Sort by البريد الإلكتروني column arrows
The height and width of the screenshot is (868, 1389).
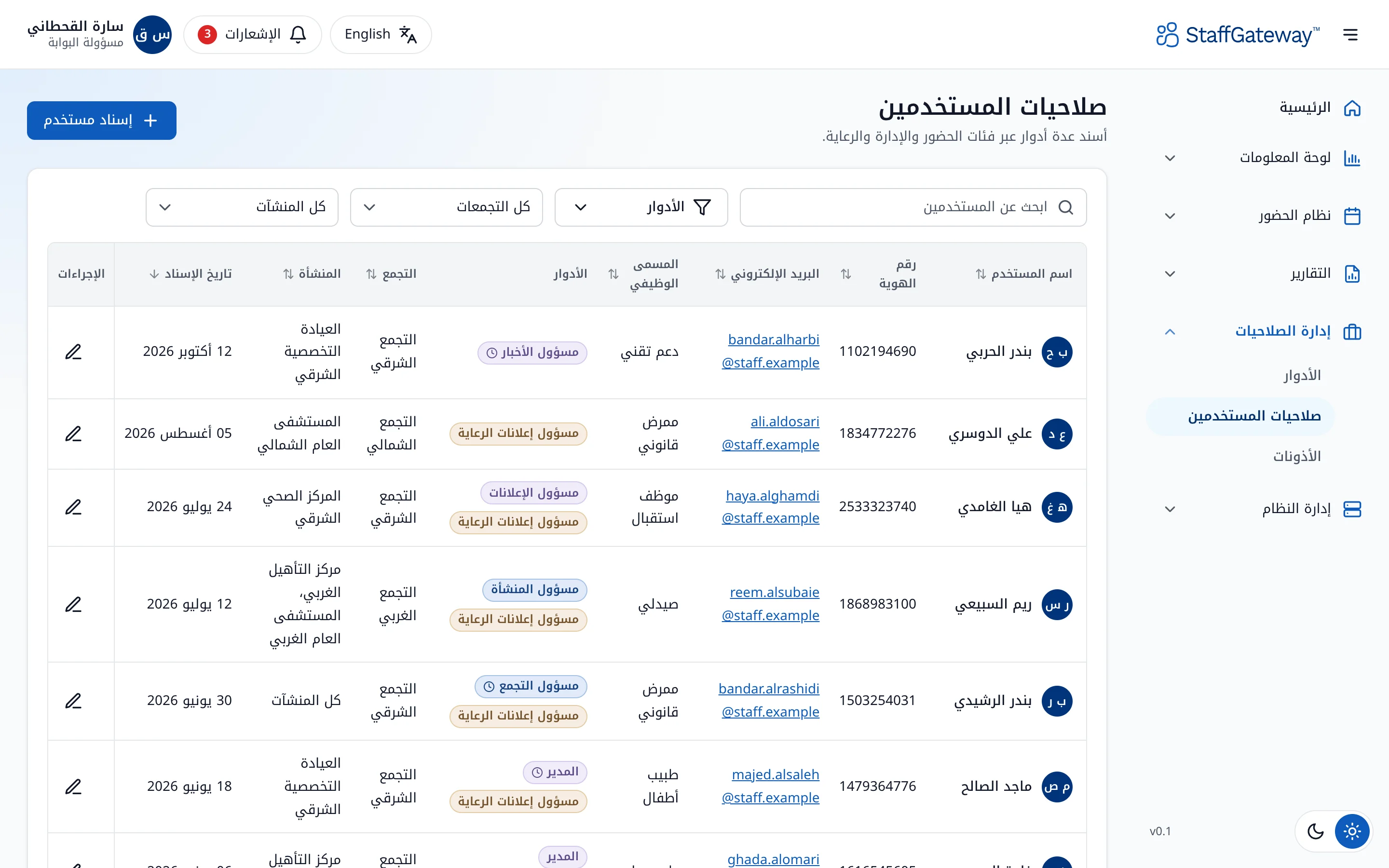coord(720,274)
